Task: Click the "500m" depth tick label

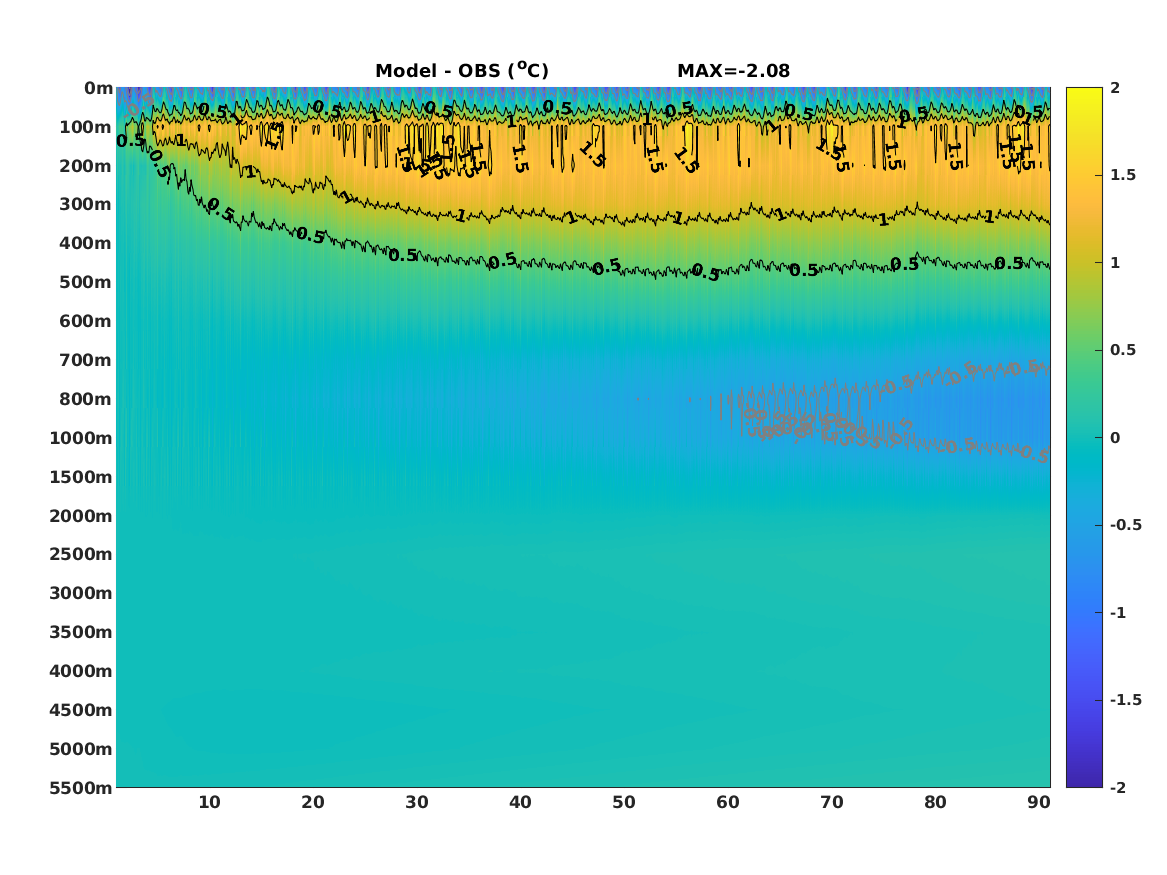Action: (x=86, y=283)
